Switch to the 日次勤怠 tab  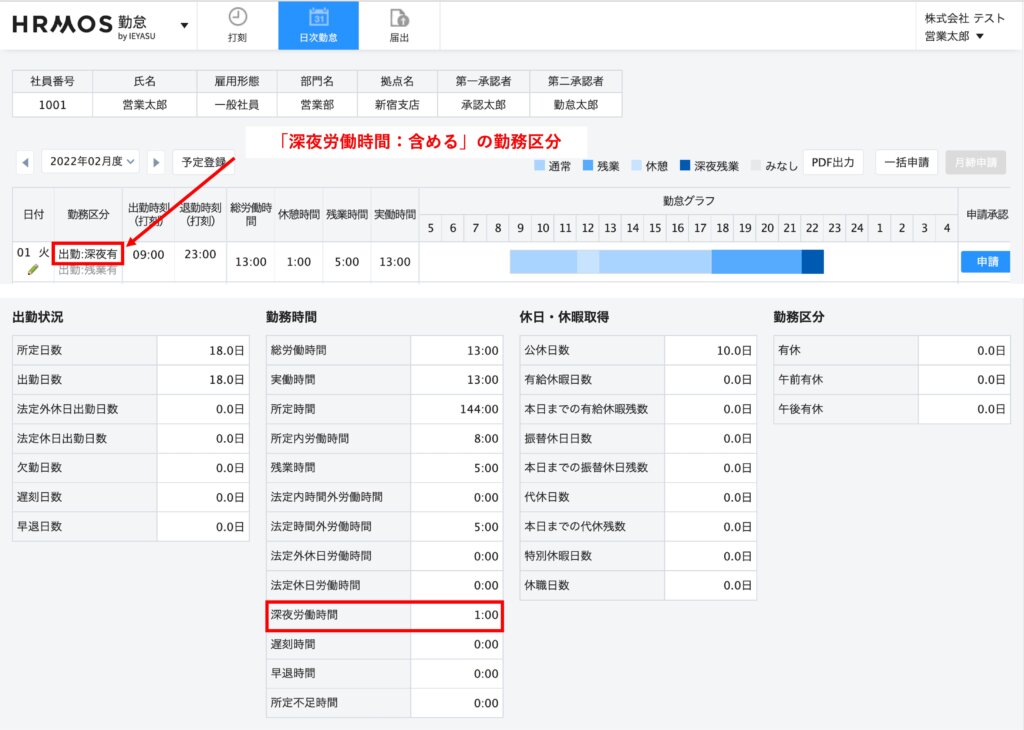(318, 26)
